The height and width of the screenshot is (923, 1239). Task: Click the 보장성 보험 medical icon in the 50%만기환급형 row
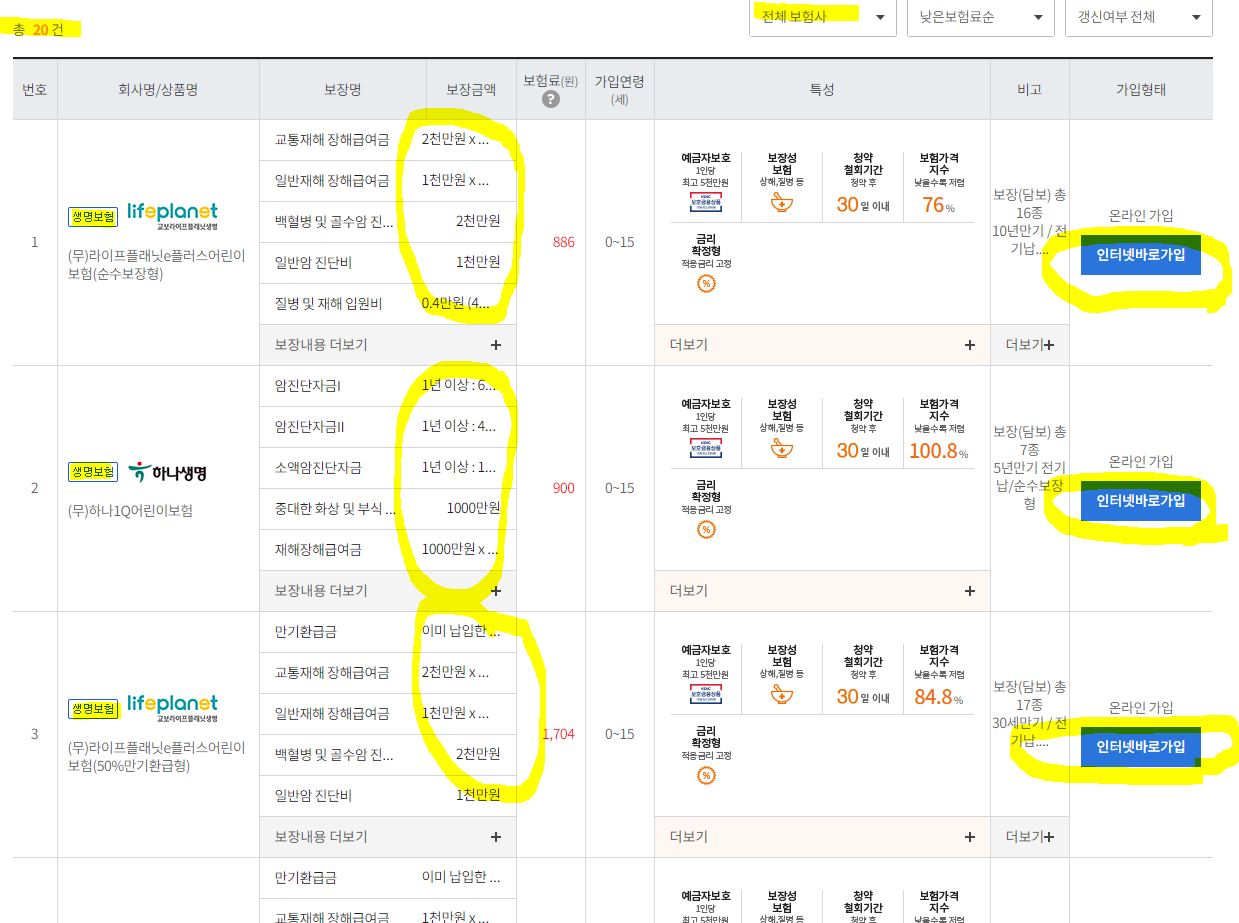(781, 695)
